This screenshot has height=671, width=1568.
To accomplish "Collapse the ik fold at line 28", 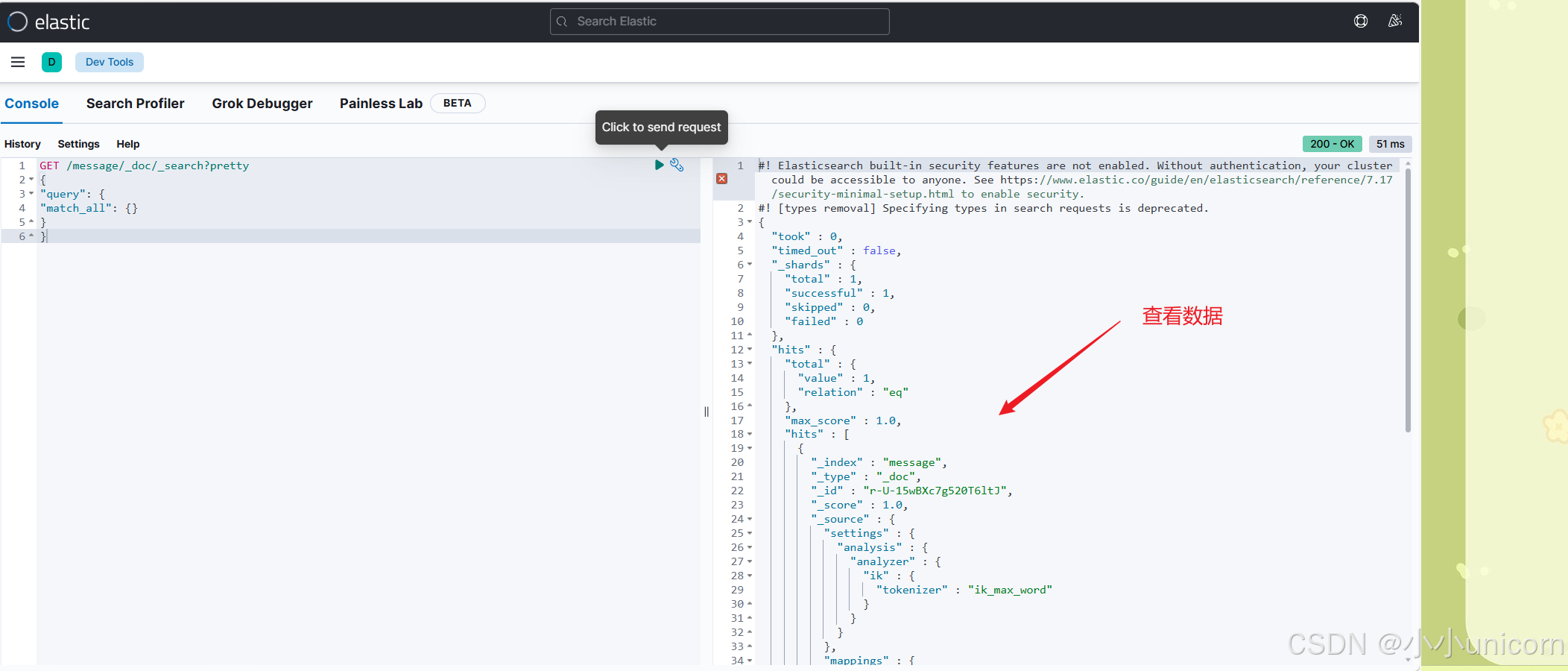I will coord(750,576).
